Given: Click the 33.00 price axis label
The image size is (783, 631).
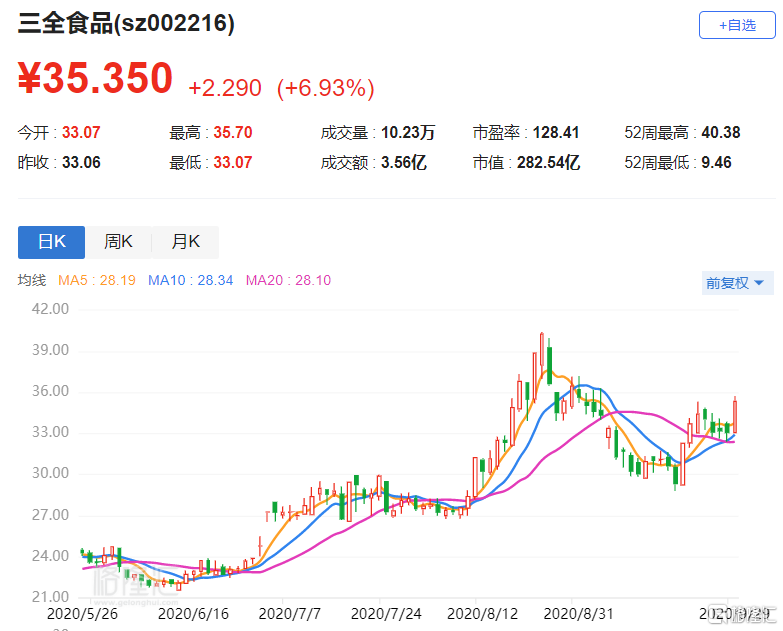Looking at the screenshot, I should click(50, 432).
